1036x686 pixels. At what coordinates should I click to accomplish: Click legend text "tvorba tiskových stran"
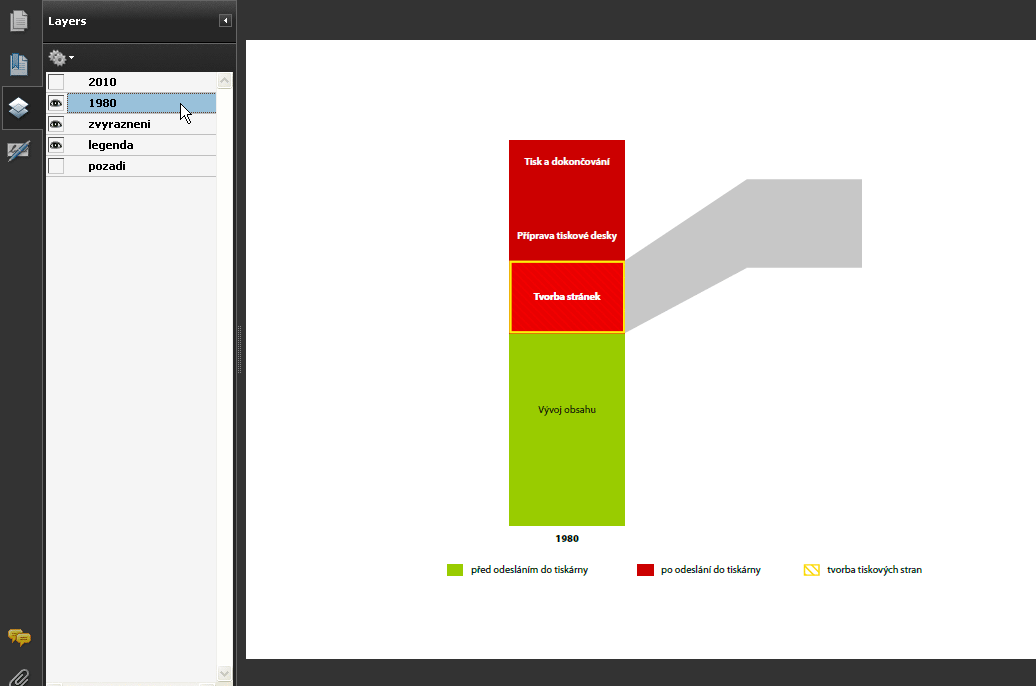tap(874, 570)
